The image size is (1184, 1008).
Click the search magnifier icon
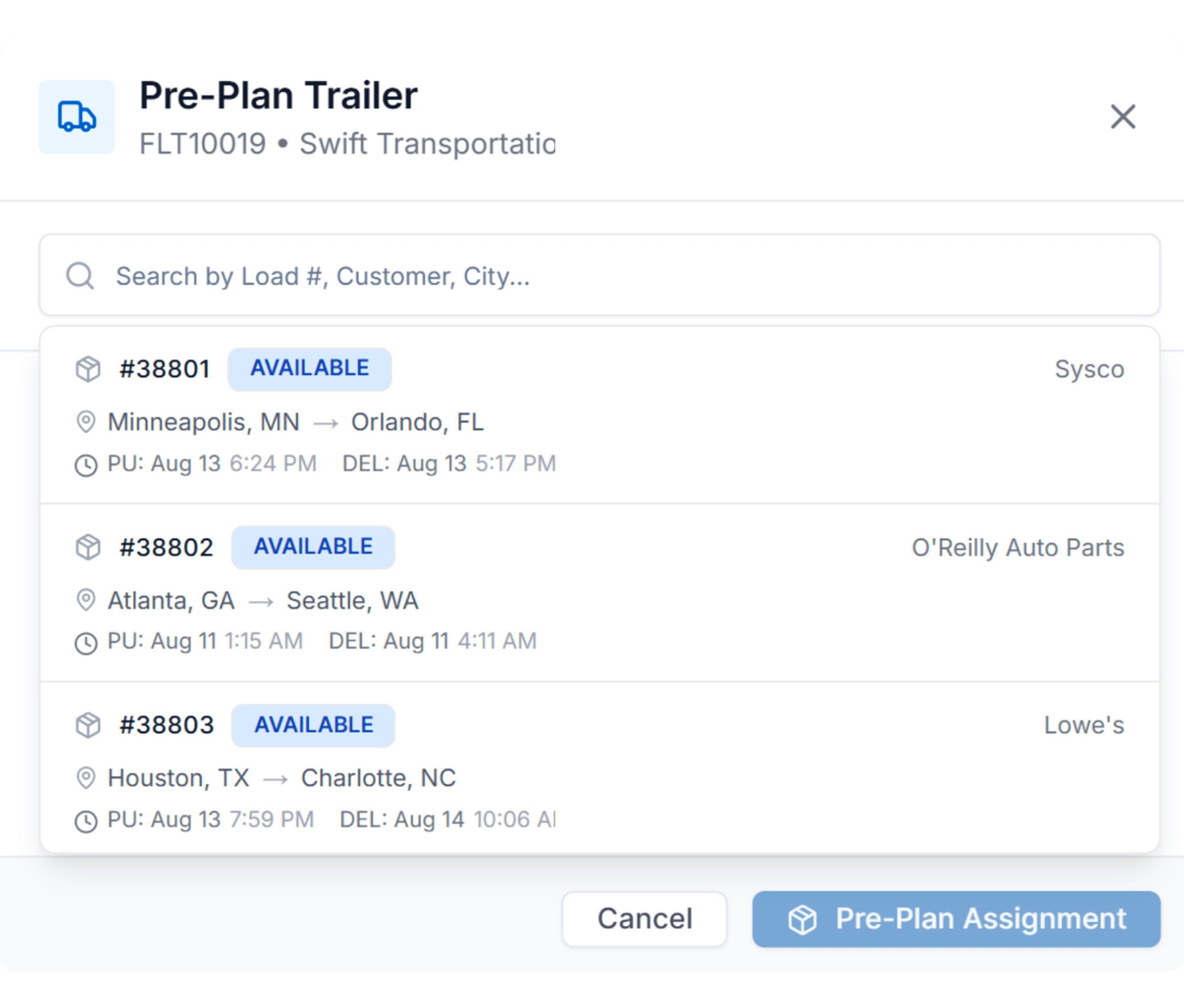tap(80, 276)
